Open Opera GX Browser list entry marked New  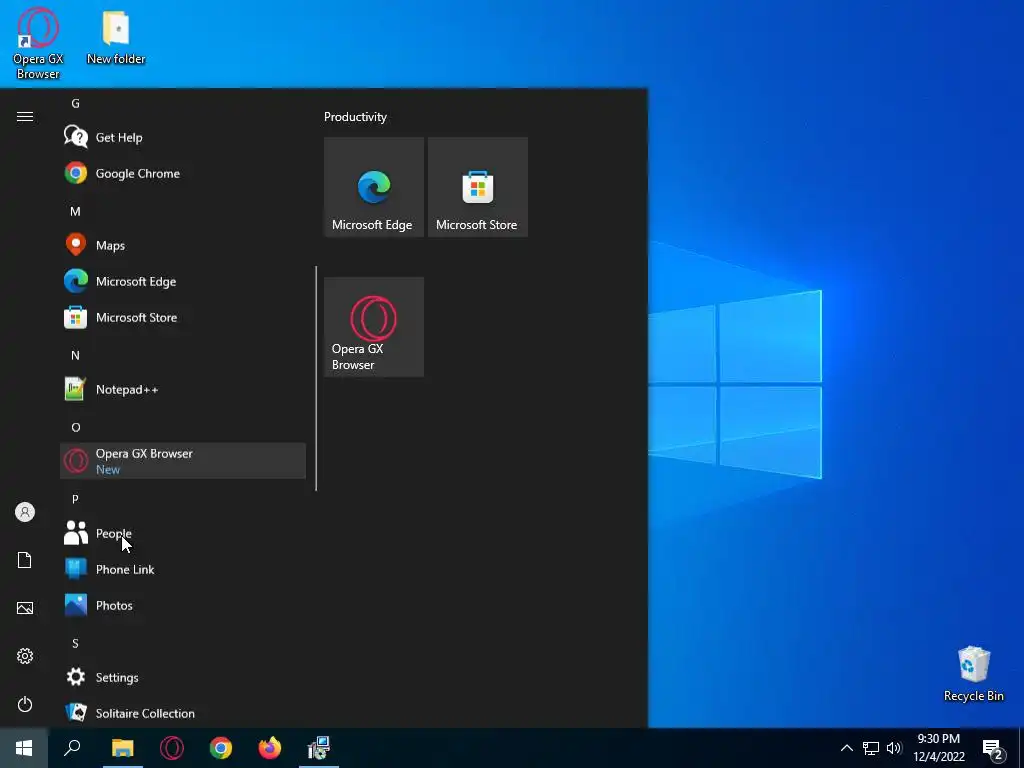[x=183, y=461]
